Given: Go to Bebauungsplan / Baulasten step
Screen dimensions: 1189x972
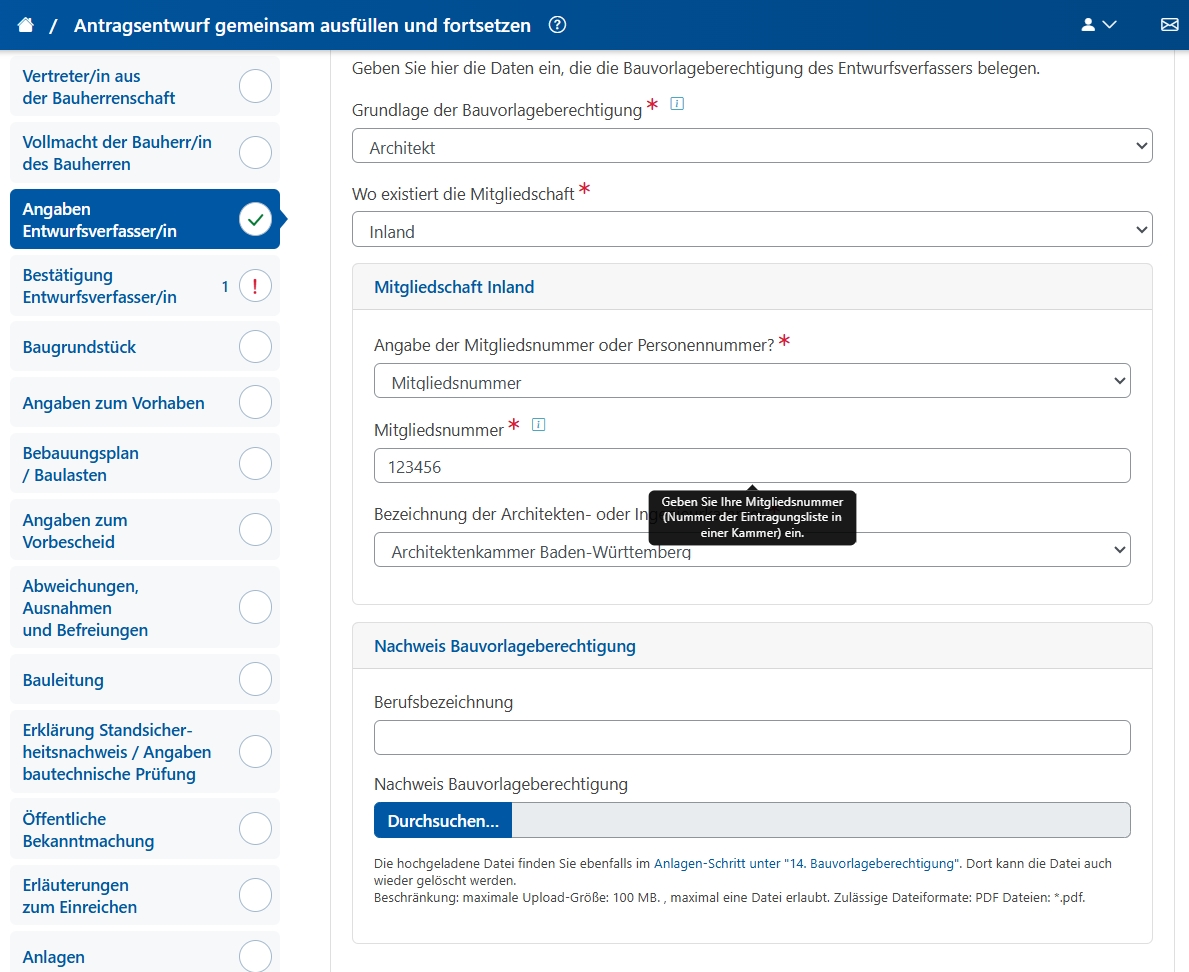Looking at the screenshot, I should (x=81, y=464).
